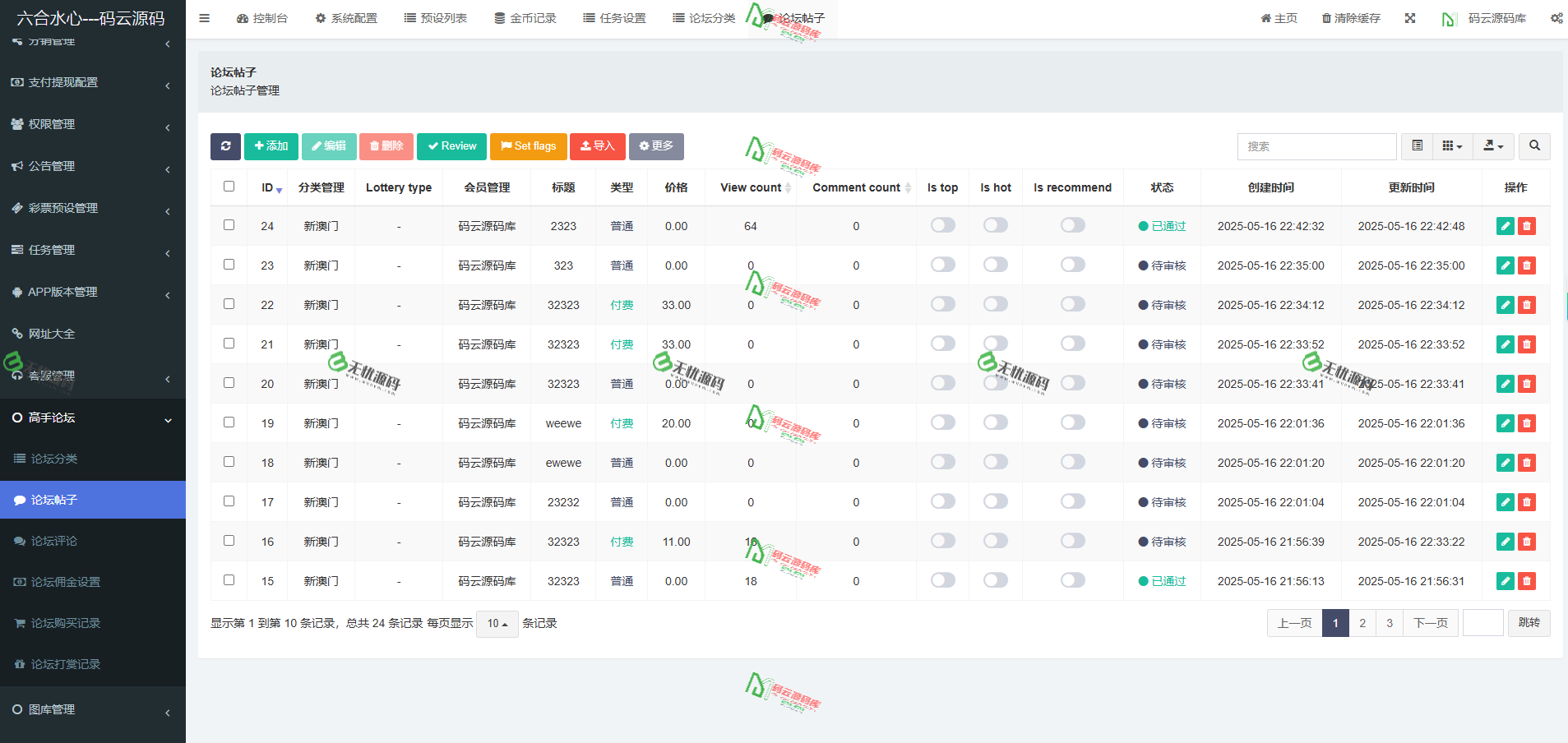Image resolution: width=1568 pixels, height=743 pixels.
Task: Click red delete icon for post 20
Action: [1527, 384]
